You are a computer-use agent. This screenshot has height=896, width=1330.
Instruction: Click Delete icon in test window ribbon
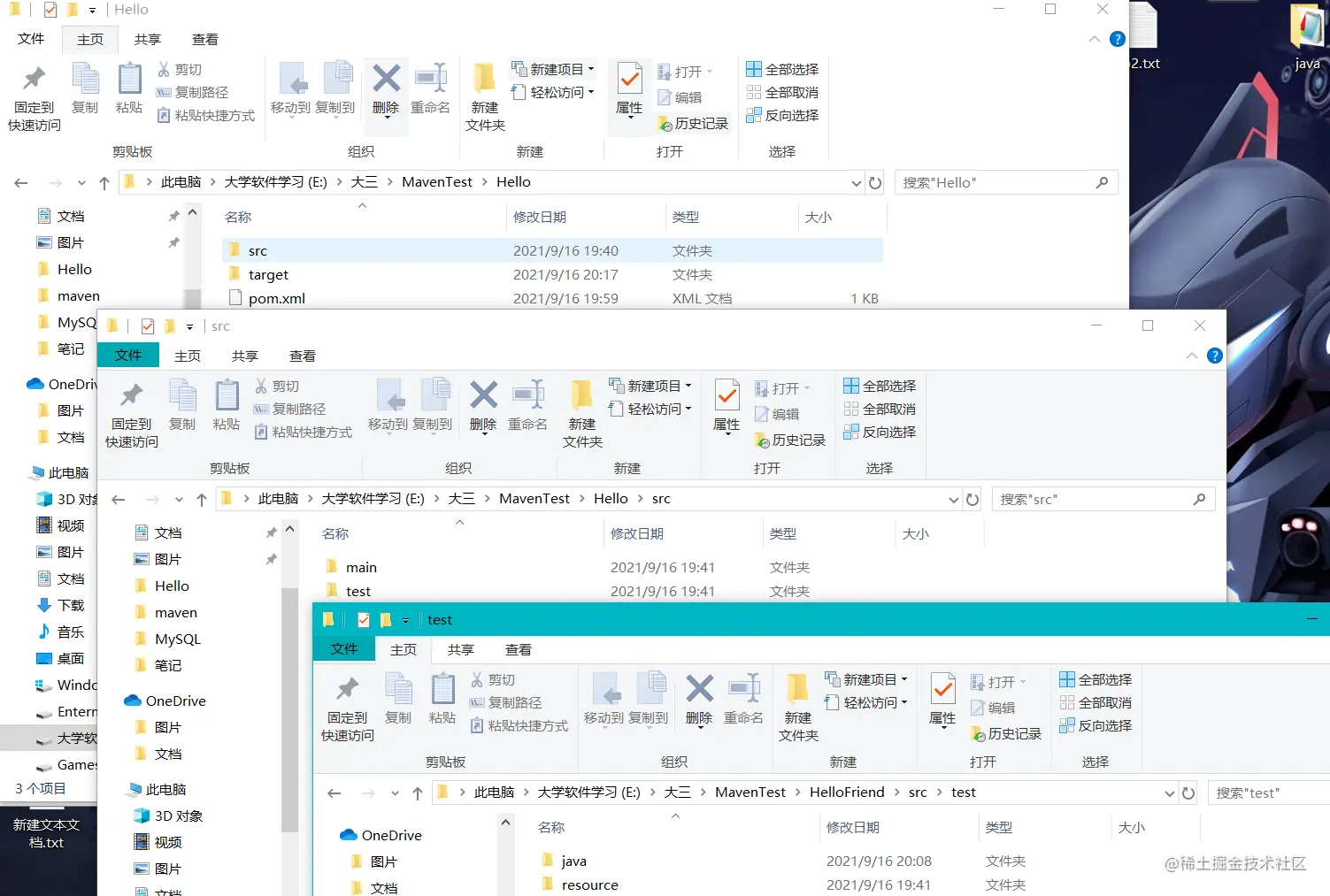pyautogui.click(x=699, y=689)
